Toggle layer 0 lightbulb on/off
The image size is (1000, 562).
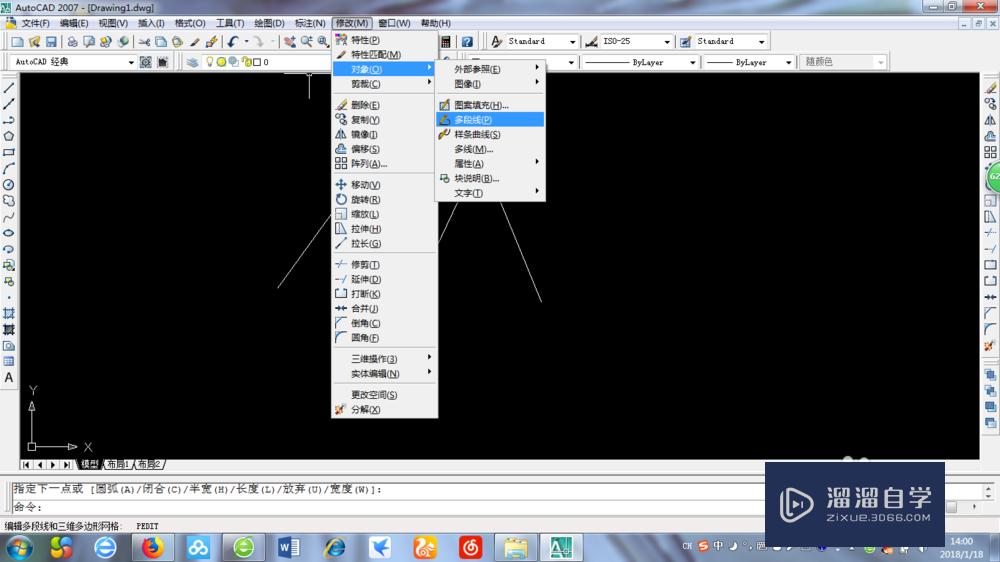209,62
